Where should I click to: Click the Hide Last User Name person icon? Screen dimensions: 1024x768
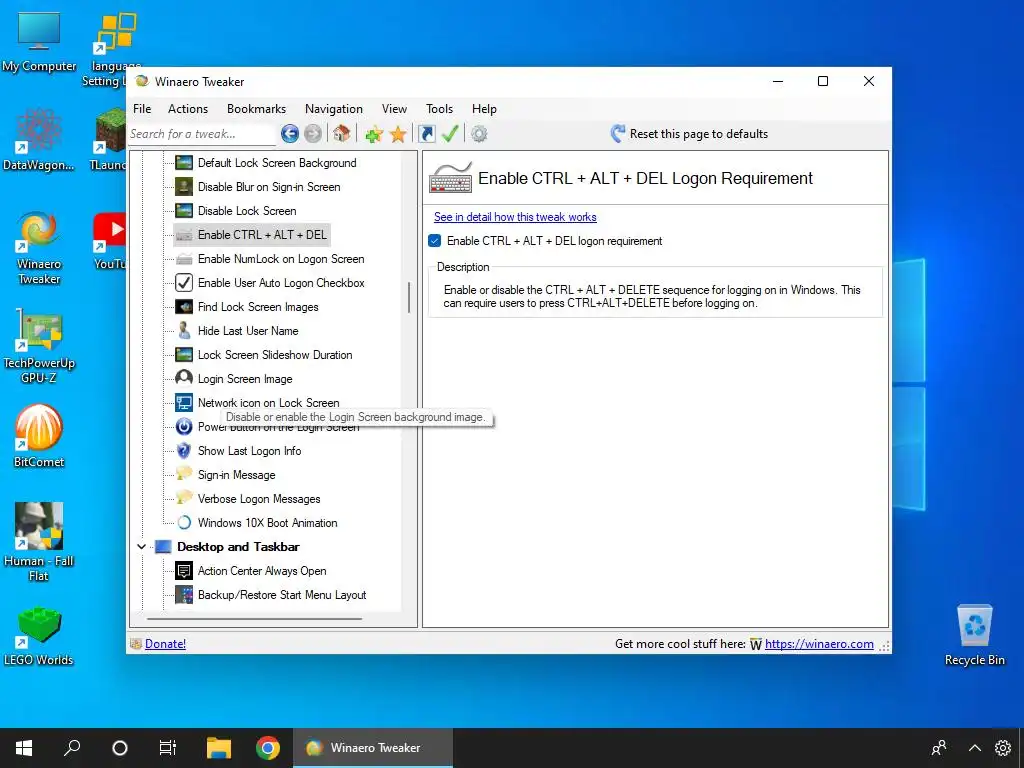[x=184, y=330]
